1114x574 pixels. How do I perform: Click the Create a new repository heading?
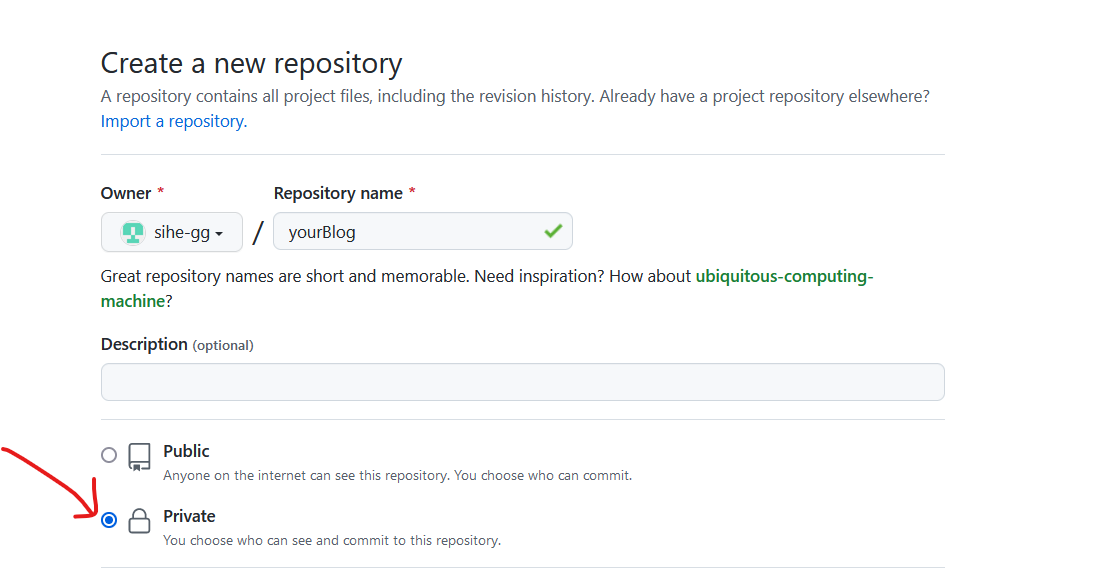tap(252, 64)
